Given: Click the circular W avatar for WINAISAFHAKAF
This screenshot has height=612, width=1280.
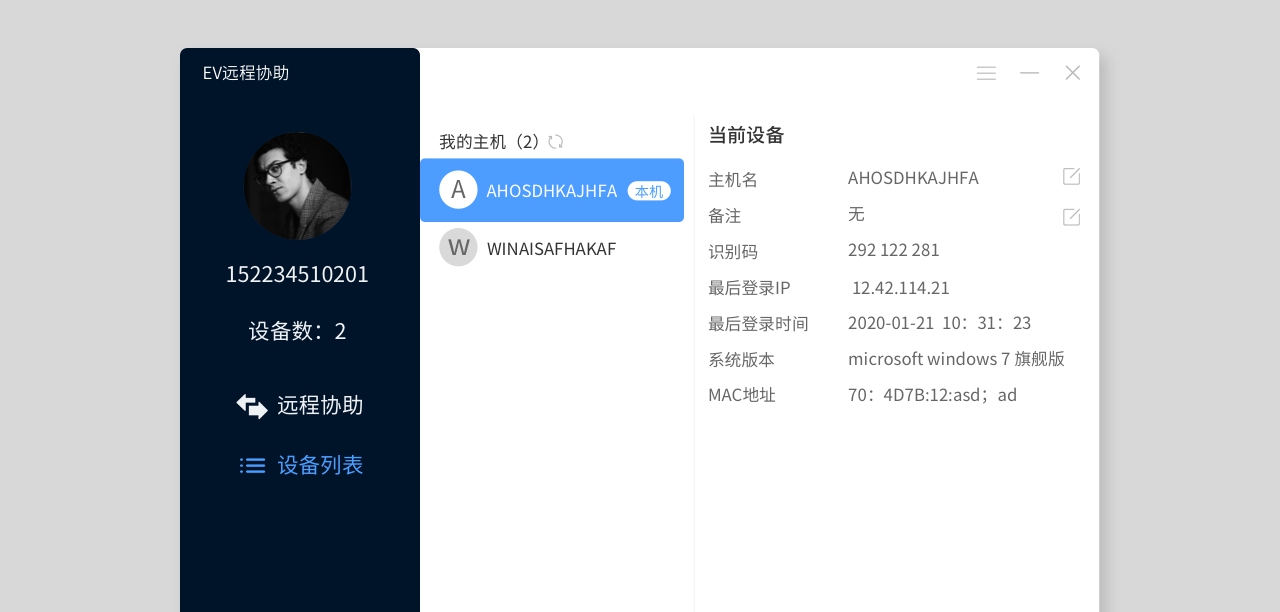Looking at the screenshot, I should (458, 247).
